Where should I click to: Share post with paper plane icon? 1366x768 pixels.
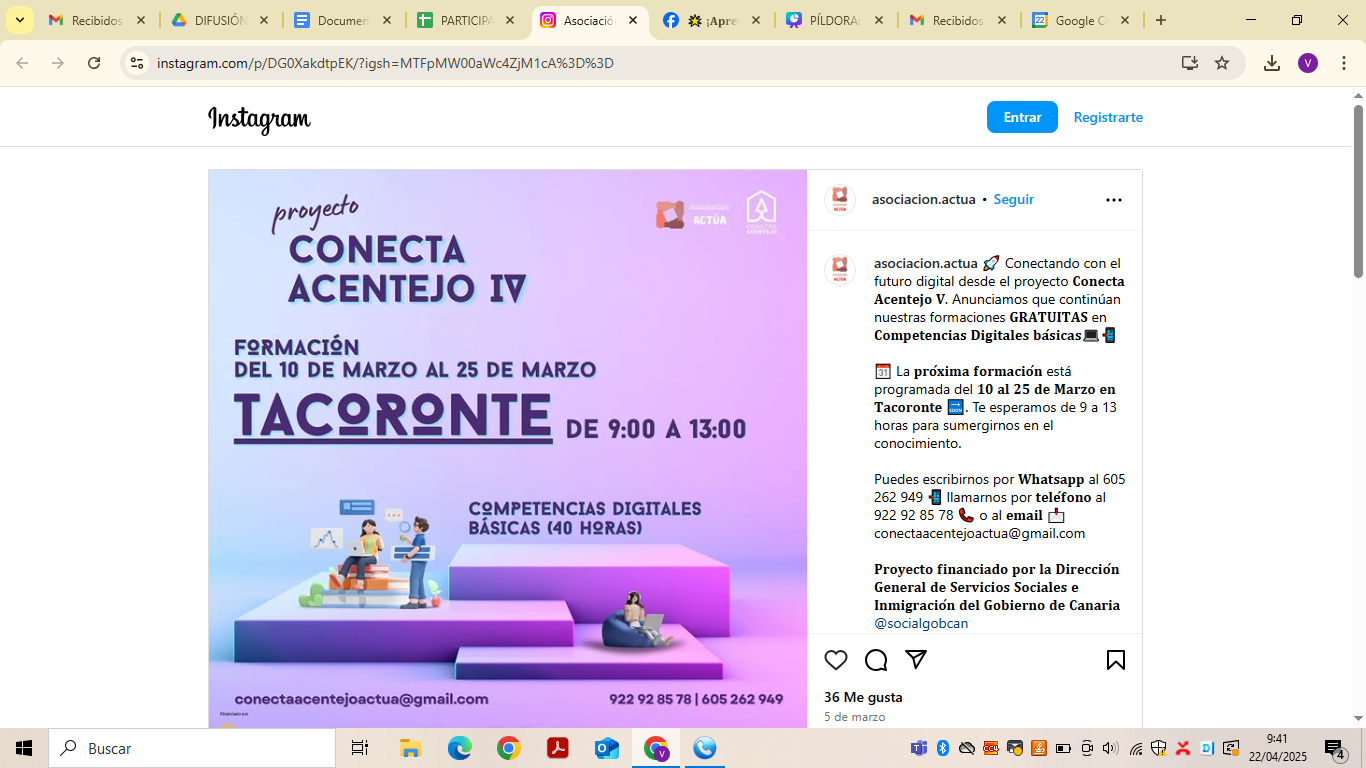point(916,660)
